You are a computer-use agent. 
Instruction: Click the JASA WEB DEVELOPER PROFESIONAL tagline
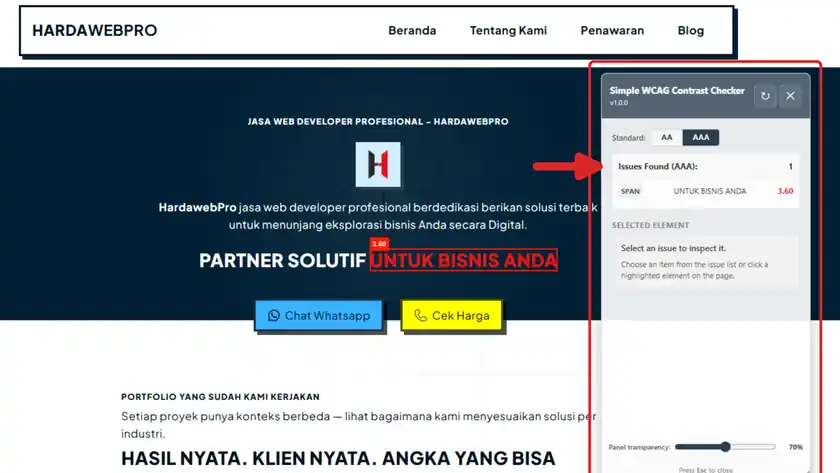[x=378, y=122]
